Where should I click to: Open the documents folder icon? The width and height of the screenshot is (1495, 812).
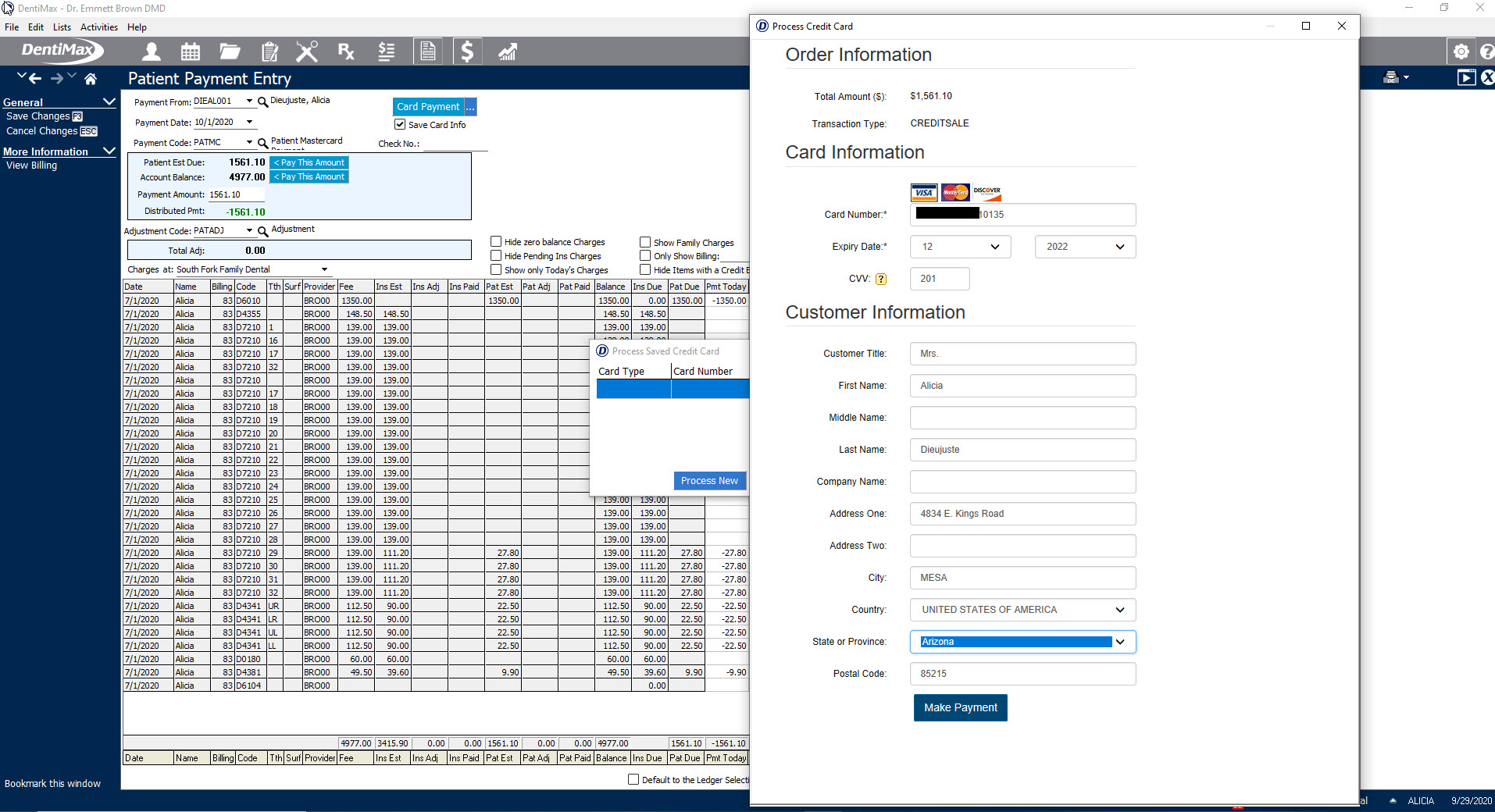(x=229, y=51)
